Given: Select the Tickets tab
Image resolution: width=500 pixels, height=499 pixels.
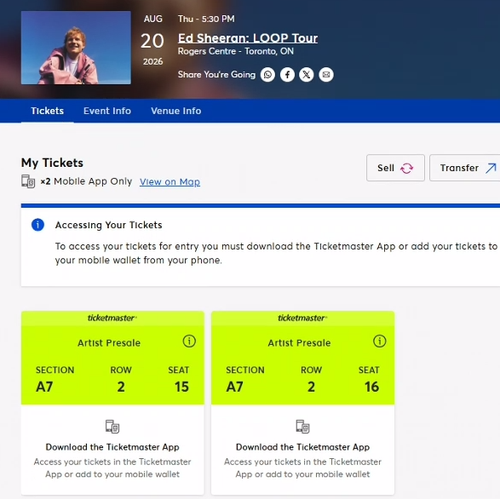Looking at the screenshot, I should pyautogui.click(x=47, y=111).
